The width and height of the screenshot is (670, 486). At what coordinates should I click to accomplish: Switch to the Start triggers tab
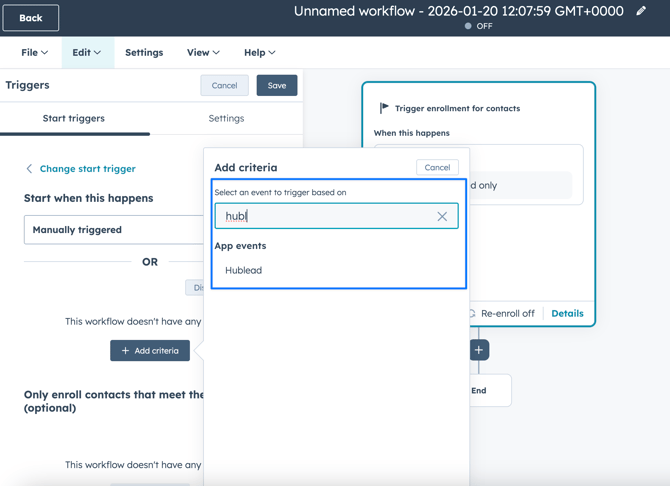74,118
